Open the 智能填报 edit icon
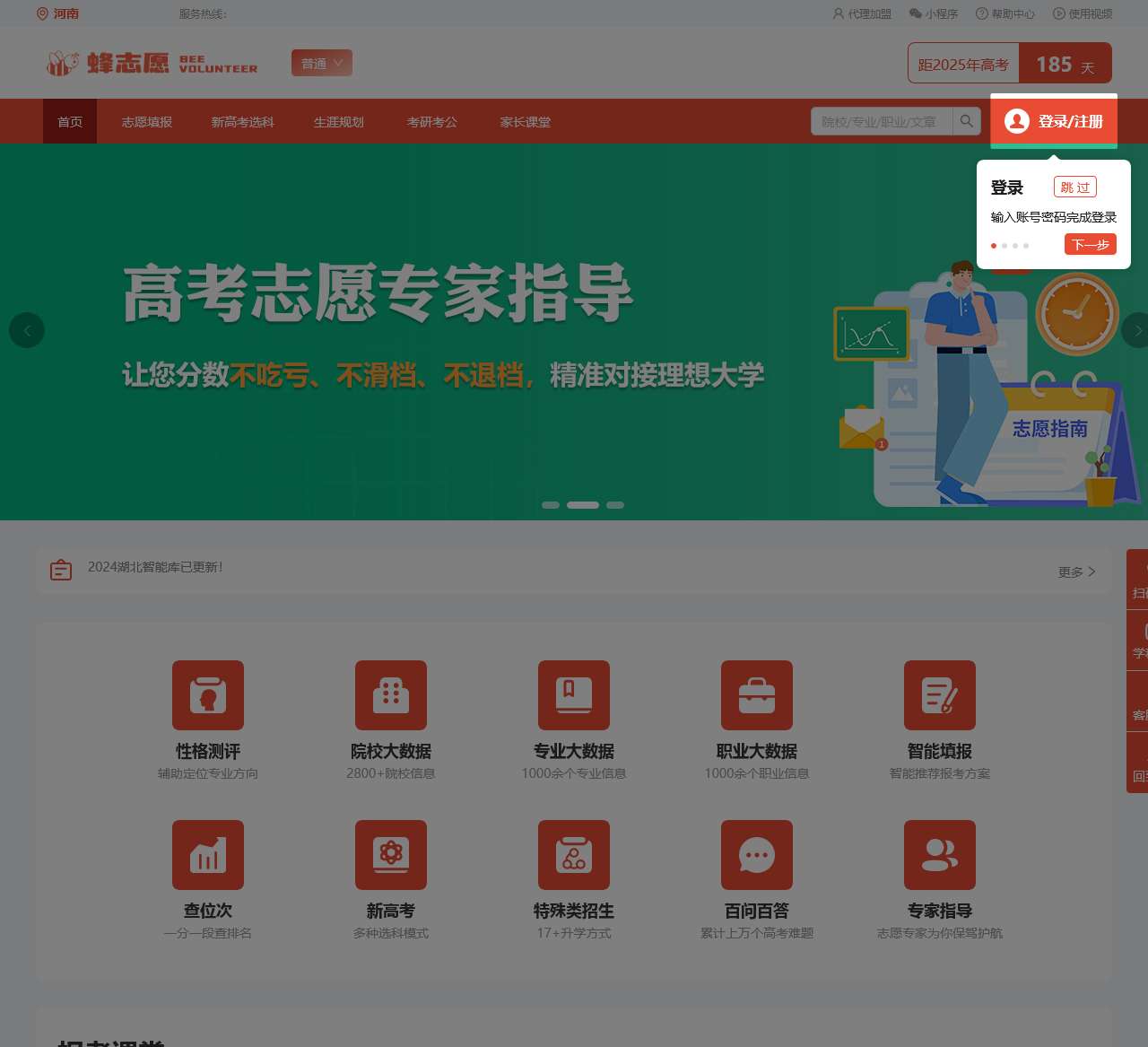Image resolution: width=1148 pixels, height=1047 pixels. (940, 695)
